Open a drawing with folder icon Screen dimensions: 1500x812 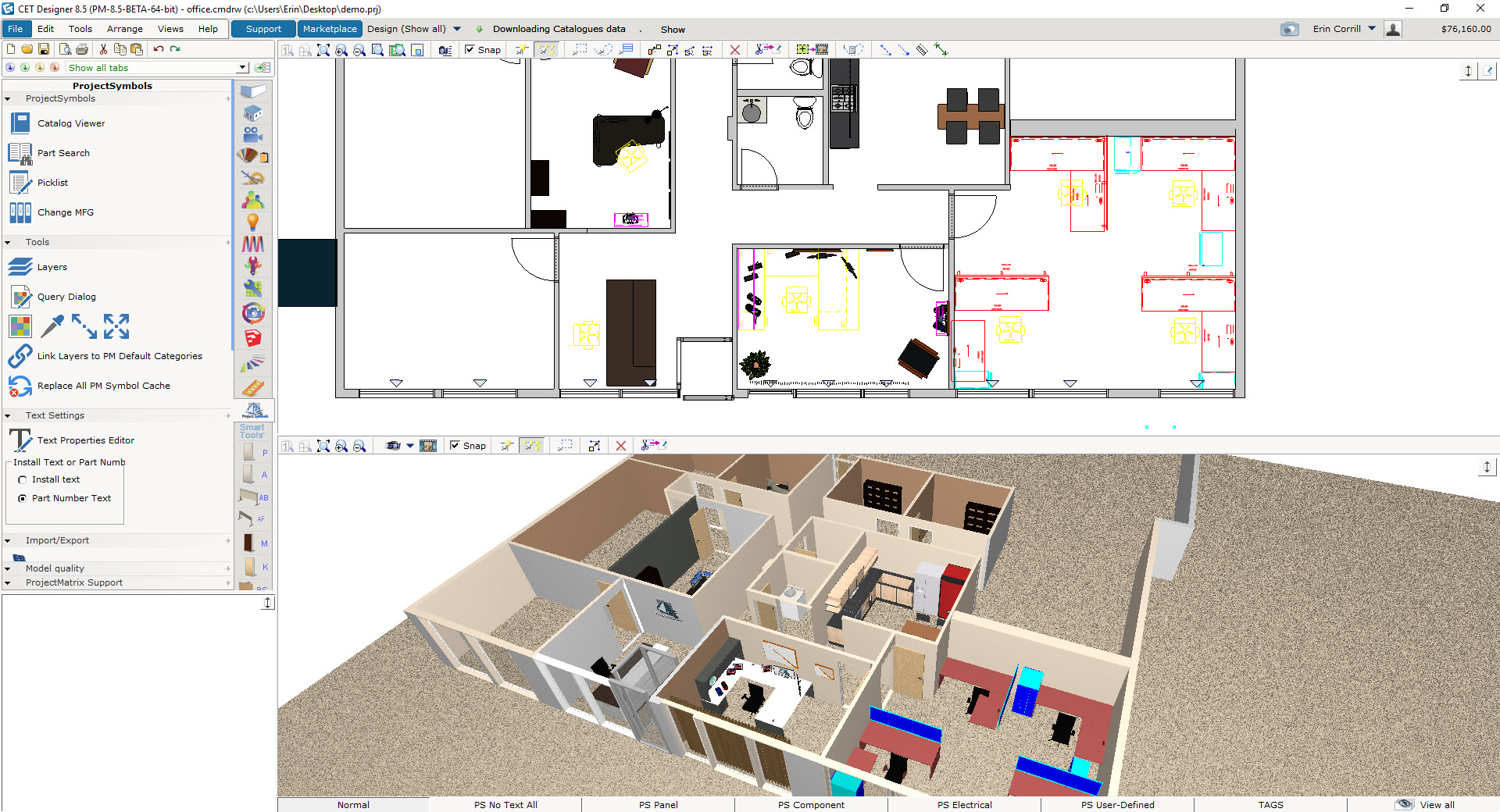coord(27,49)
